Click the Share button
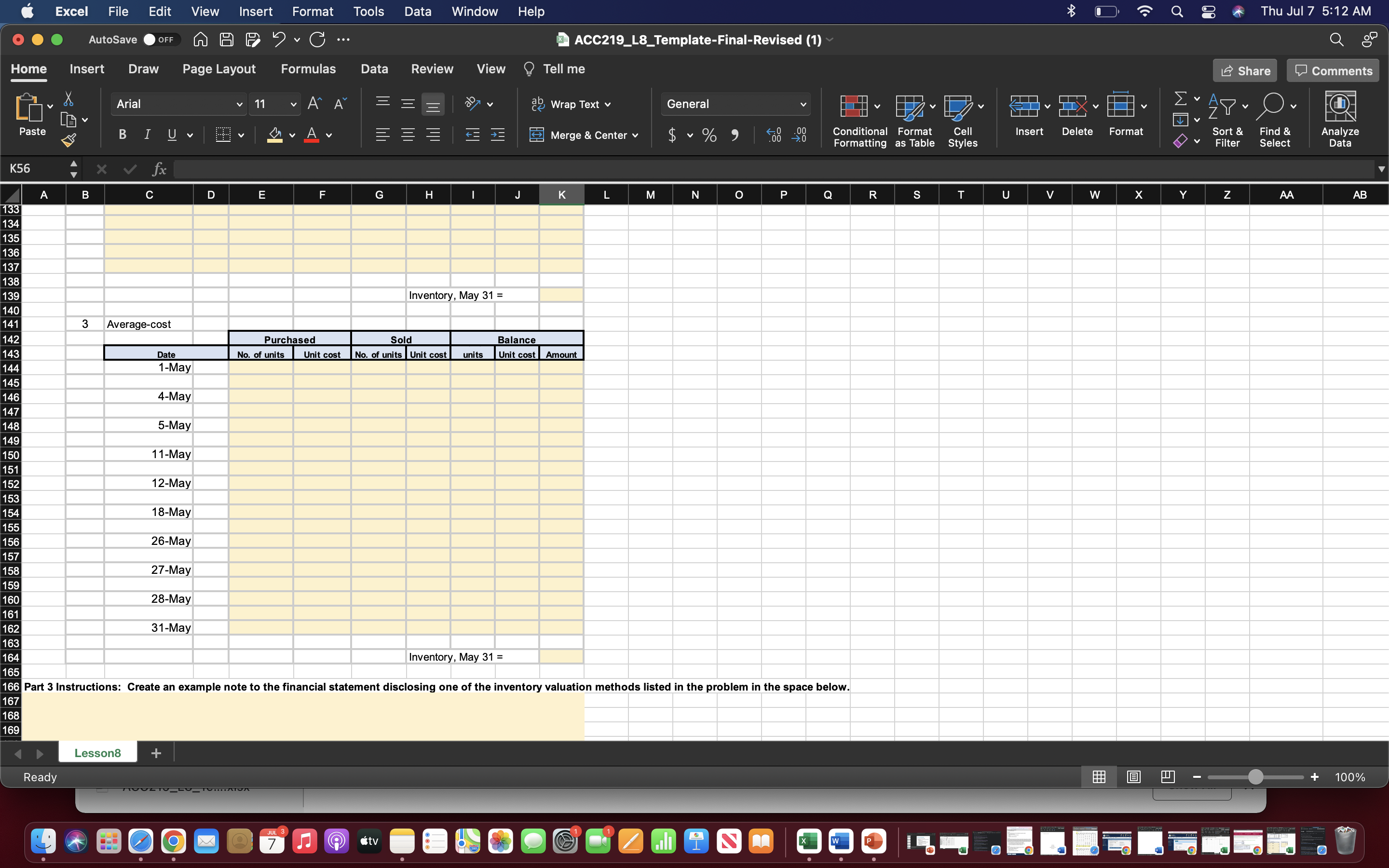 click(1244, 70)
